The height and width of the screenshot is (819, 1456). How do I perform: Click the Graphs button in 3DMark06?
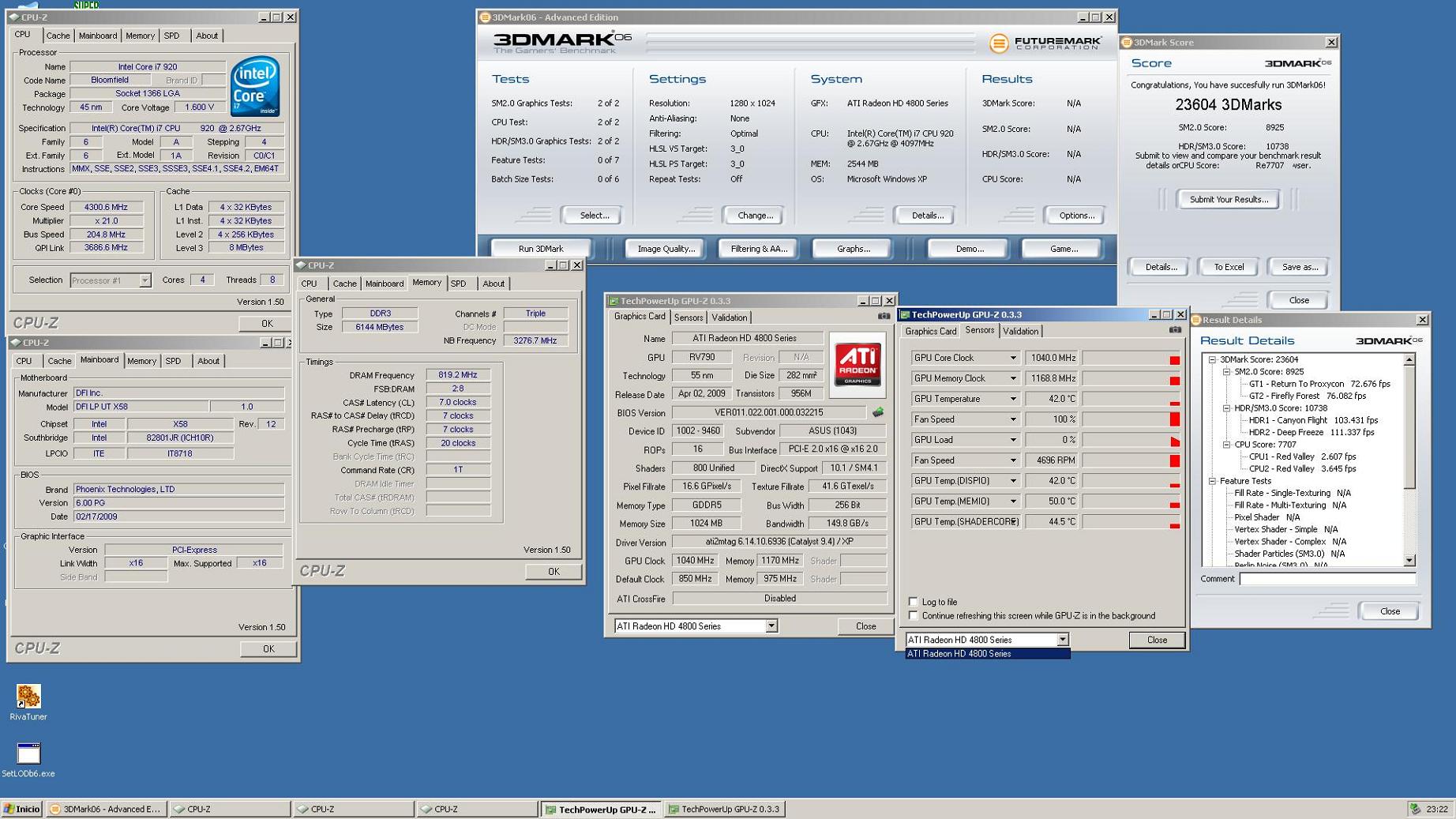[x=853, y=249]
